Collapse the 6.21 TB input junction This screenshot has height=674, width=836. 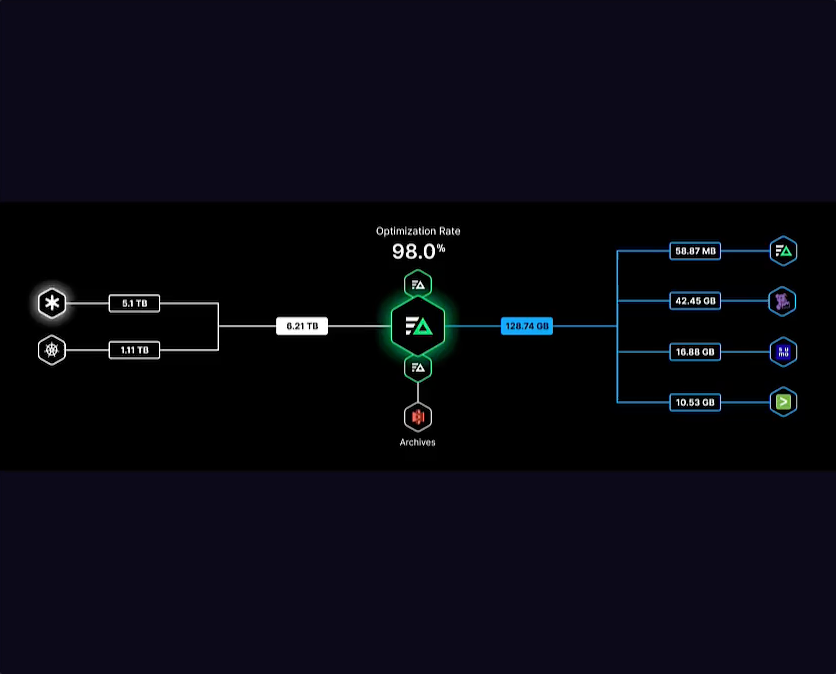pyautogui.click(x=302, y=325)
